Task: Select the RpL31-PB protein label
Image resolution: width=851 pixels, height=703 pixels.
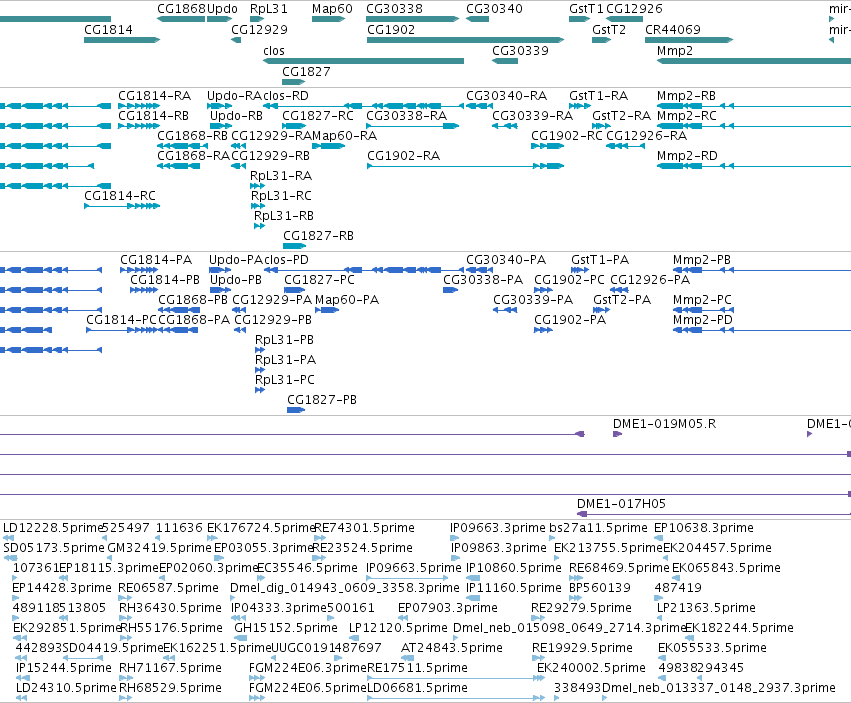Action: point(284,340)
